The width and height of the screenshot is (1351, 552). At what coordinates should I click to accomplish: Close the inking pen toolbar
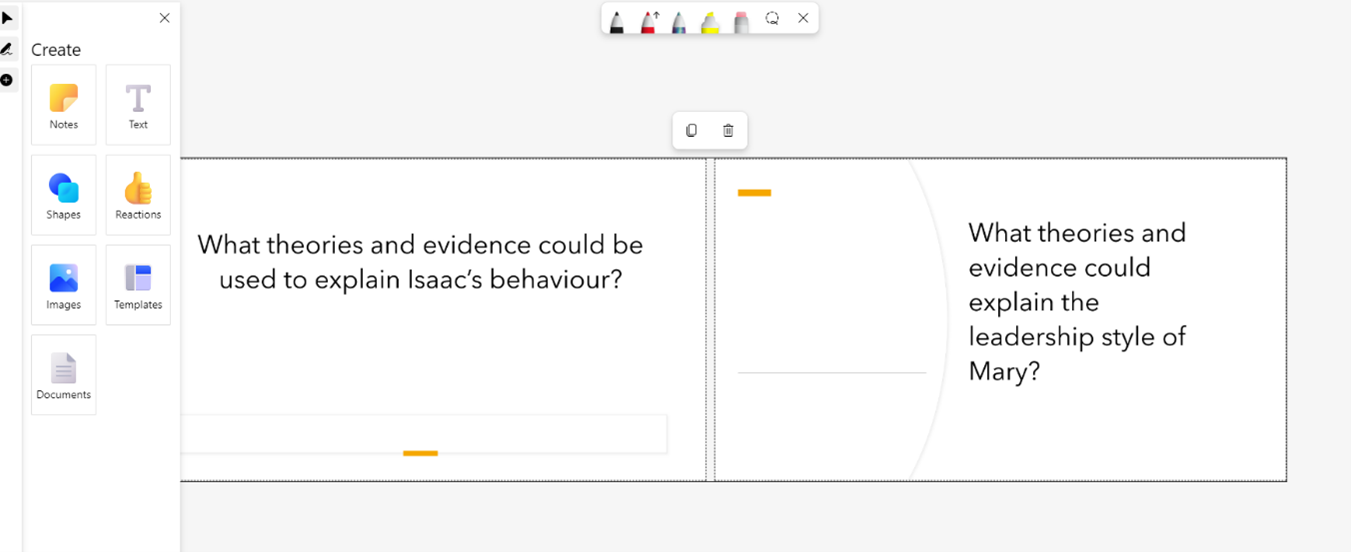pyautogui.click(x=803, y=18)
